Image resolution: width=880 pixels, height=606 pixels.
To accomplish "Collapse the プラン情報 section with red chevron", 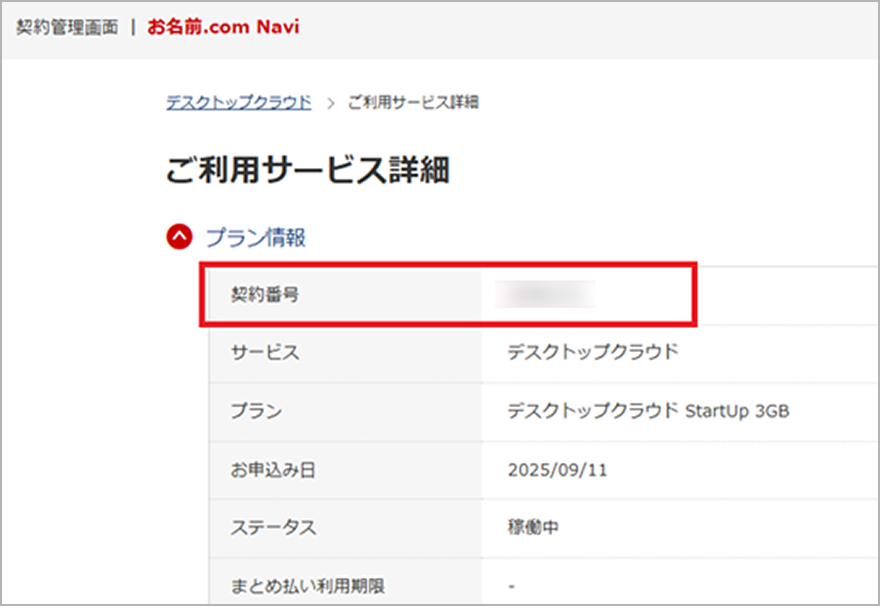I will [179, 237].
